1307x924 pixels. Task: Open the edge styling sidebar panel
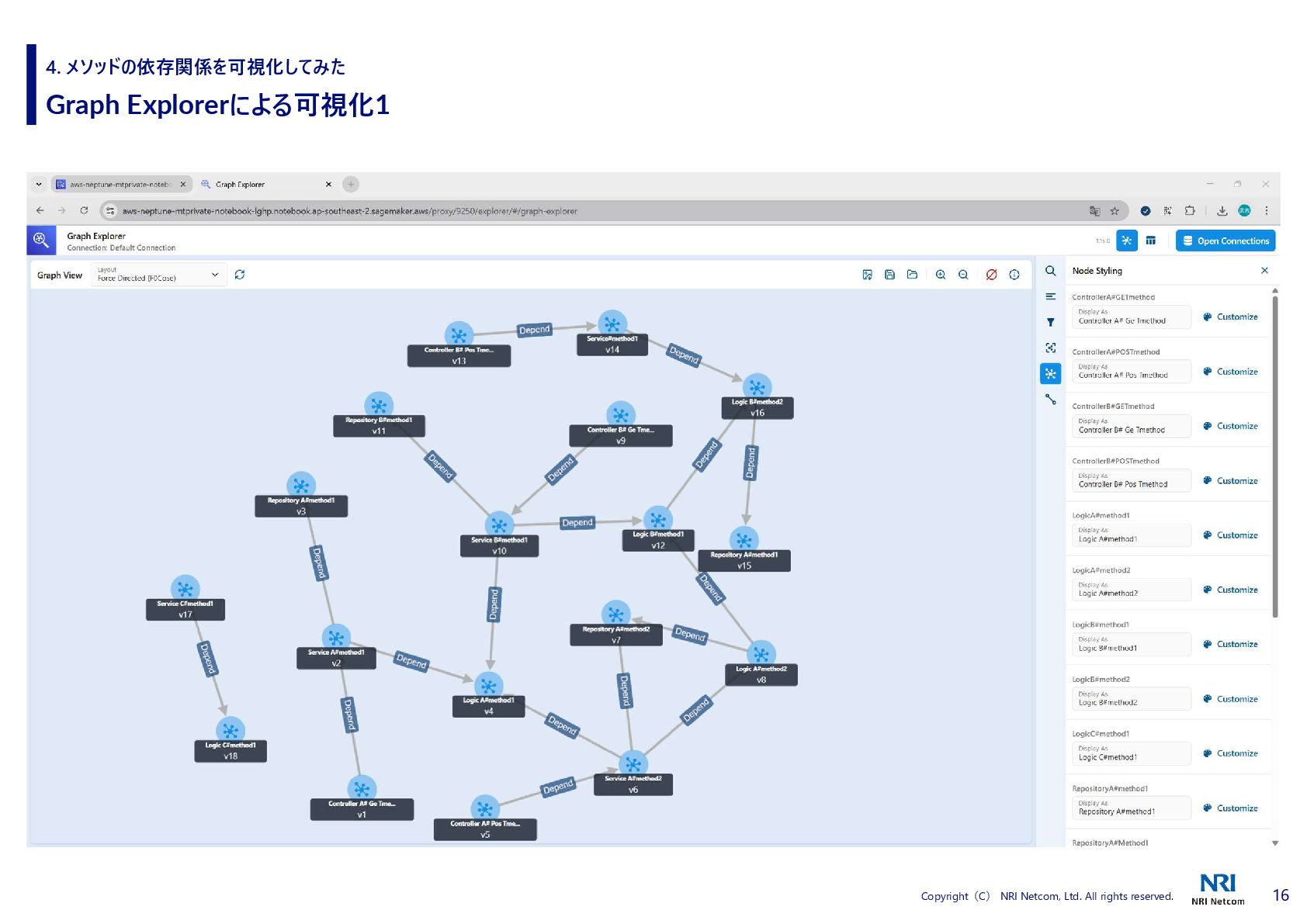coord(1050,400)
